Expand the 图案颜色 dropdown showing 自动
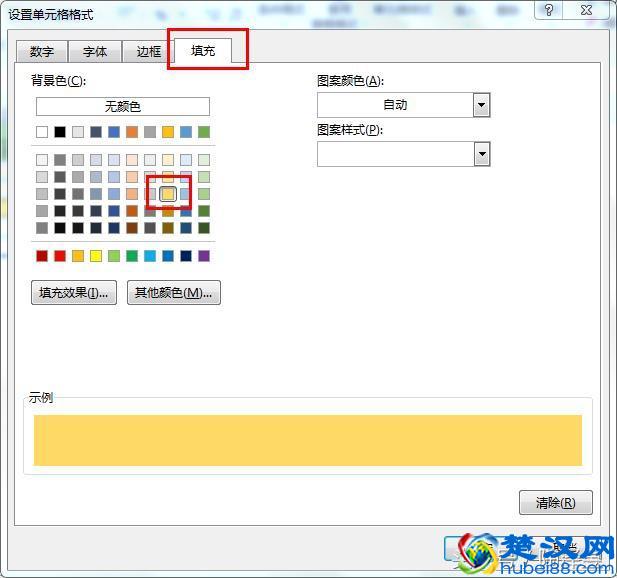The height and width of the screenshot is (578, 617). point(482,105)
